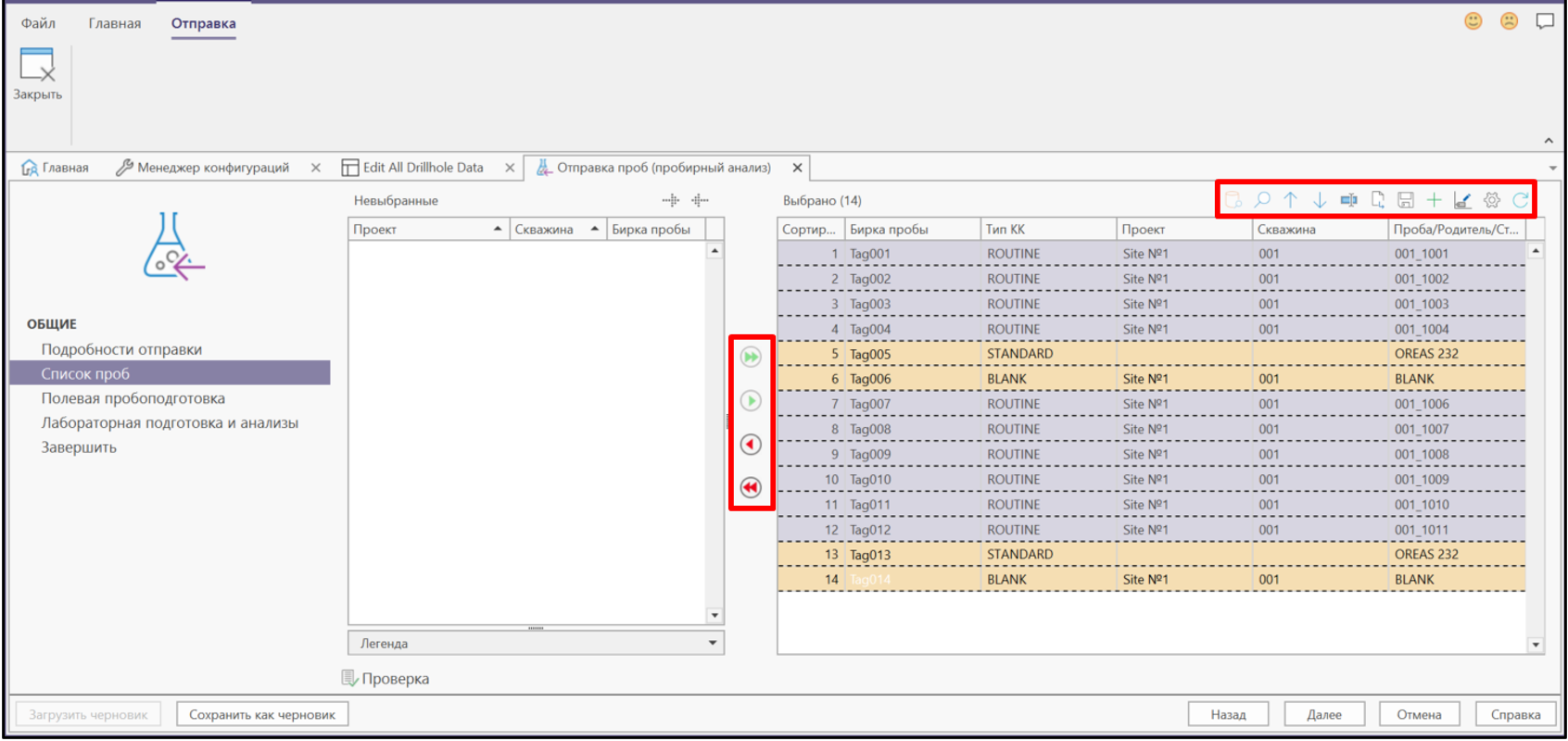Remove all samples with the red double-left arrow
Screen dimensions: 1568x741
(751, 487)
